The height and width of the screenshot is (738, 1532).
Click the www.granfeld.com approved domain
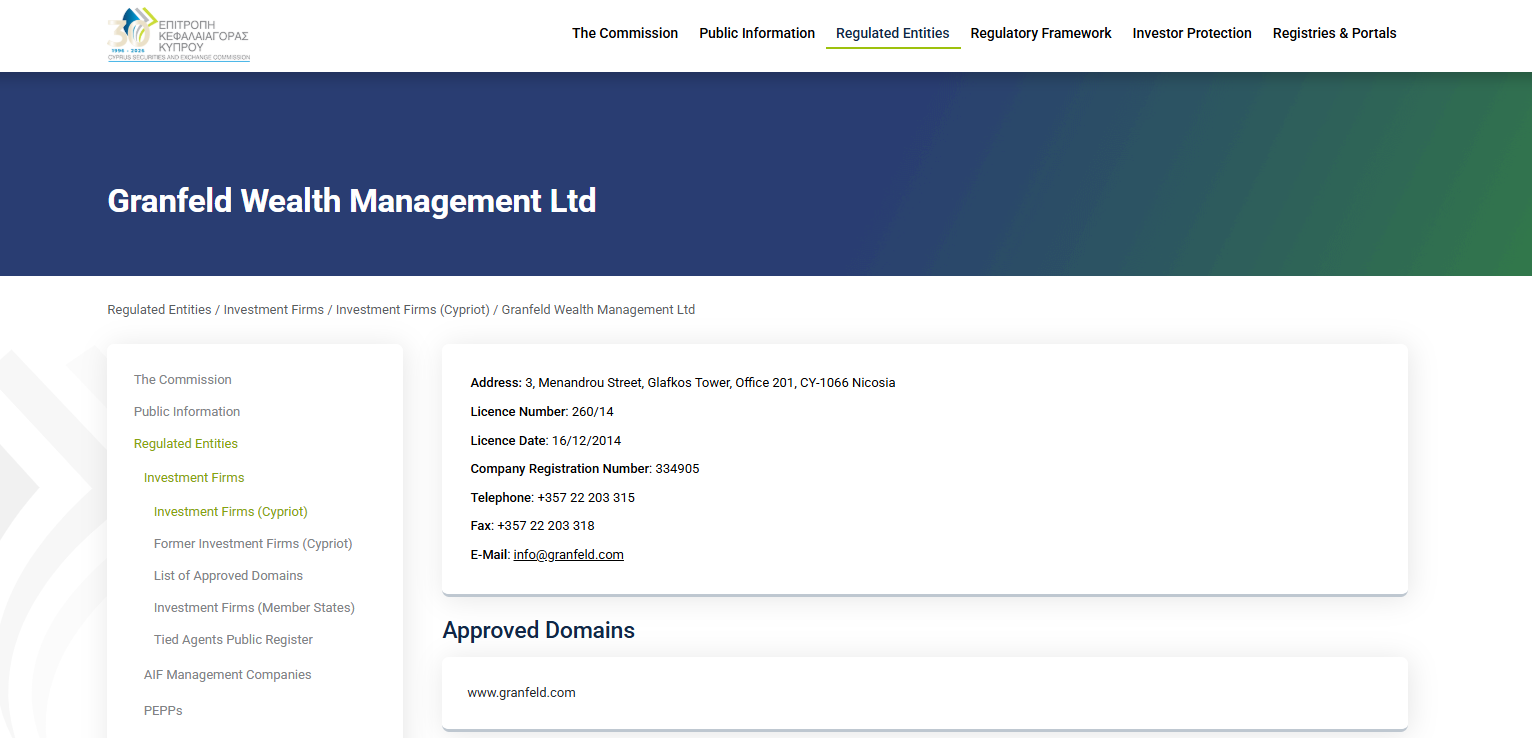click(x=522, y=693)
